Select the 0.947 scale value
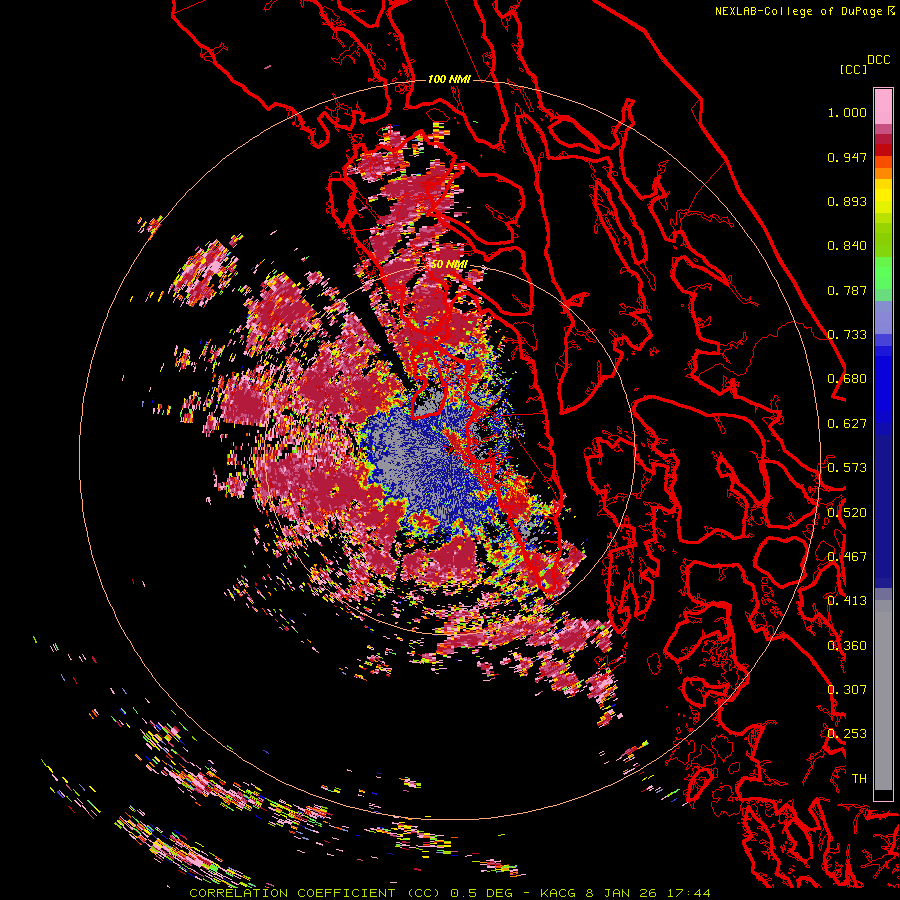The width and height of the screenshot is (900, 900). tap(847, 157)
